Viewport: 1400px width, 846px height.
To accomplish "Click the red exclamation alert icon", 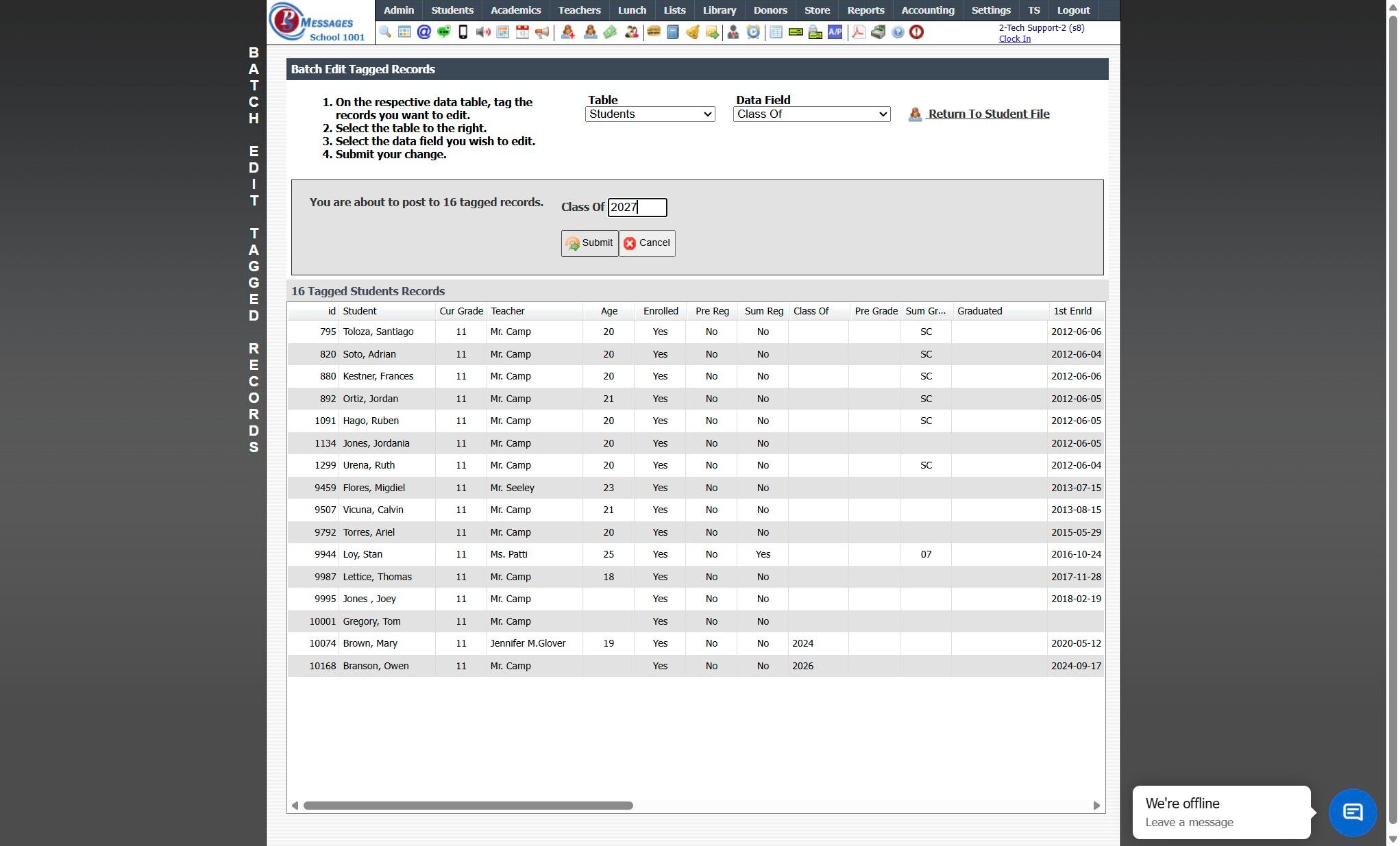I will point(916,32).
